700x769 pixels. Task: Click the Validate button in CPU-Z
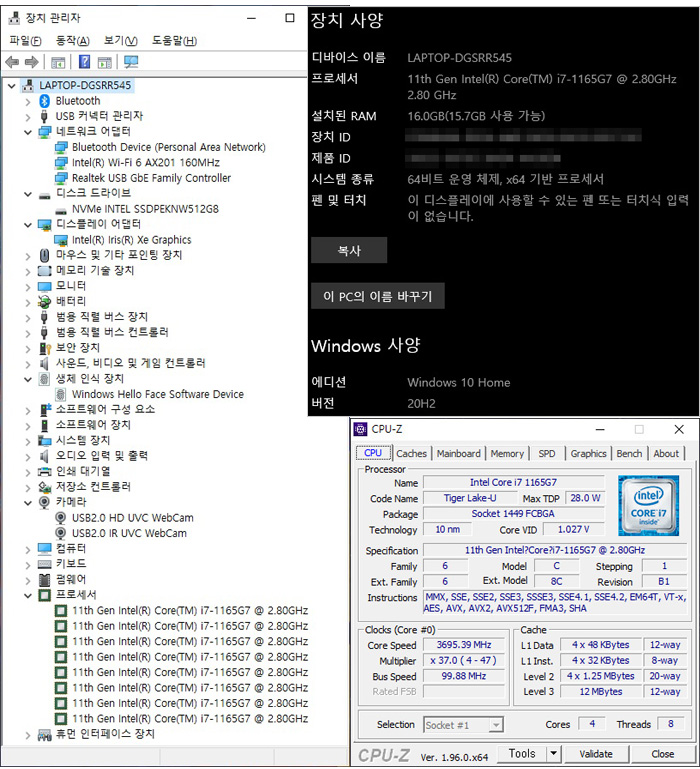point(596,753)
